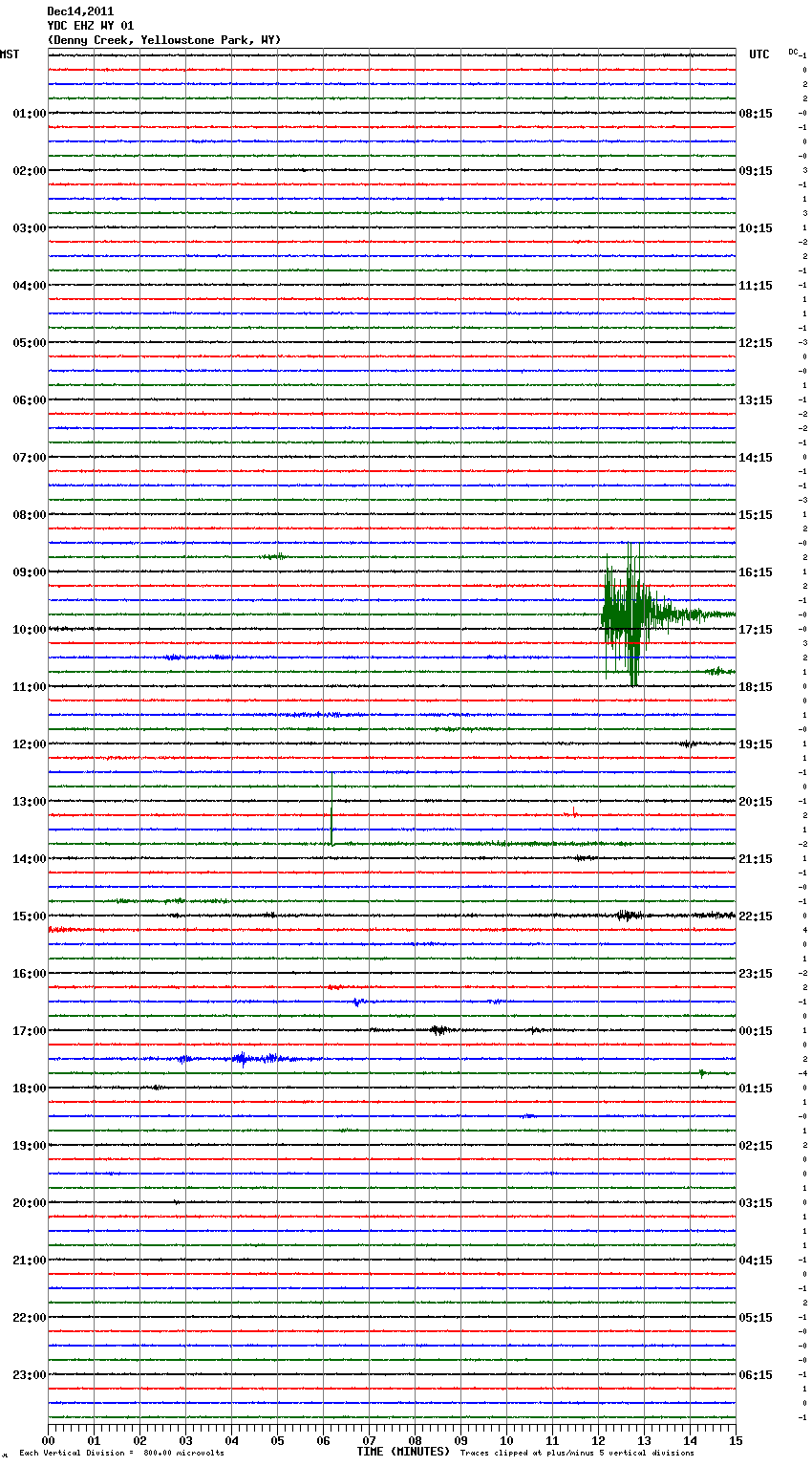Select the 21:00 MST time label
The image size is (812, 1466).
pos(29,1261)
